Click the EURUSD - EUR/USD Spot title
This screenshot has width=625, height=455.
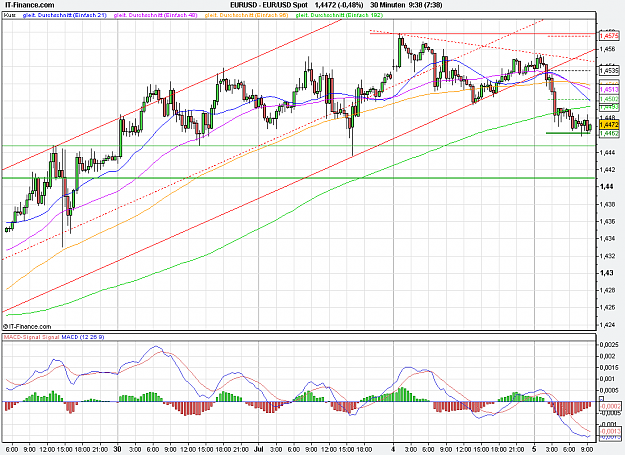(x=269, y=5)
